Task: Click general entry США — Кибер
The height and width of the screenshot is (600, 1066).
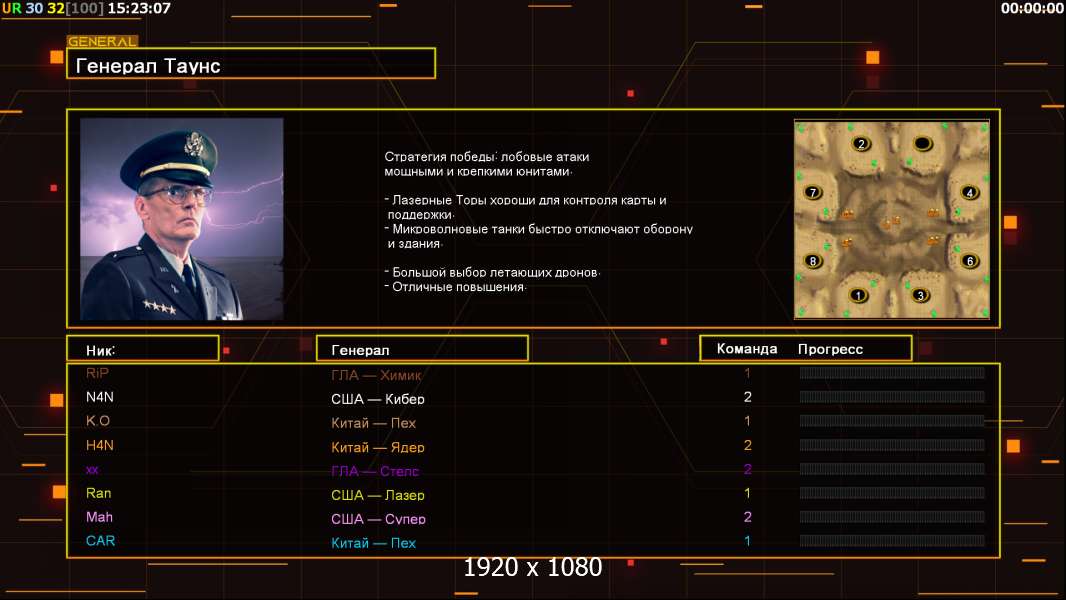Action: click(378, 399)
